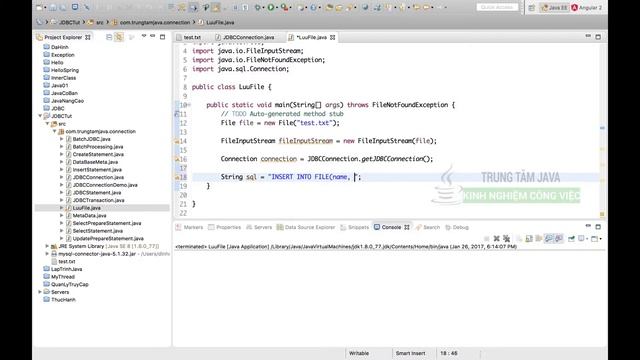Select the QuanLyTruyCap project
This screenshot has width=640, height=360.
click(x=69, y=284)
